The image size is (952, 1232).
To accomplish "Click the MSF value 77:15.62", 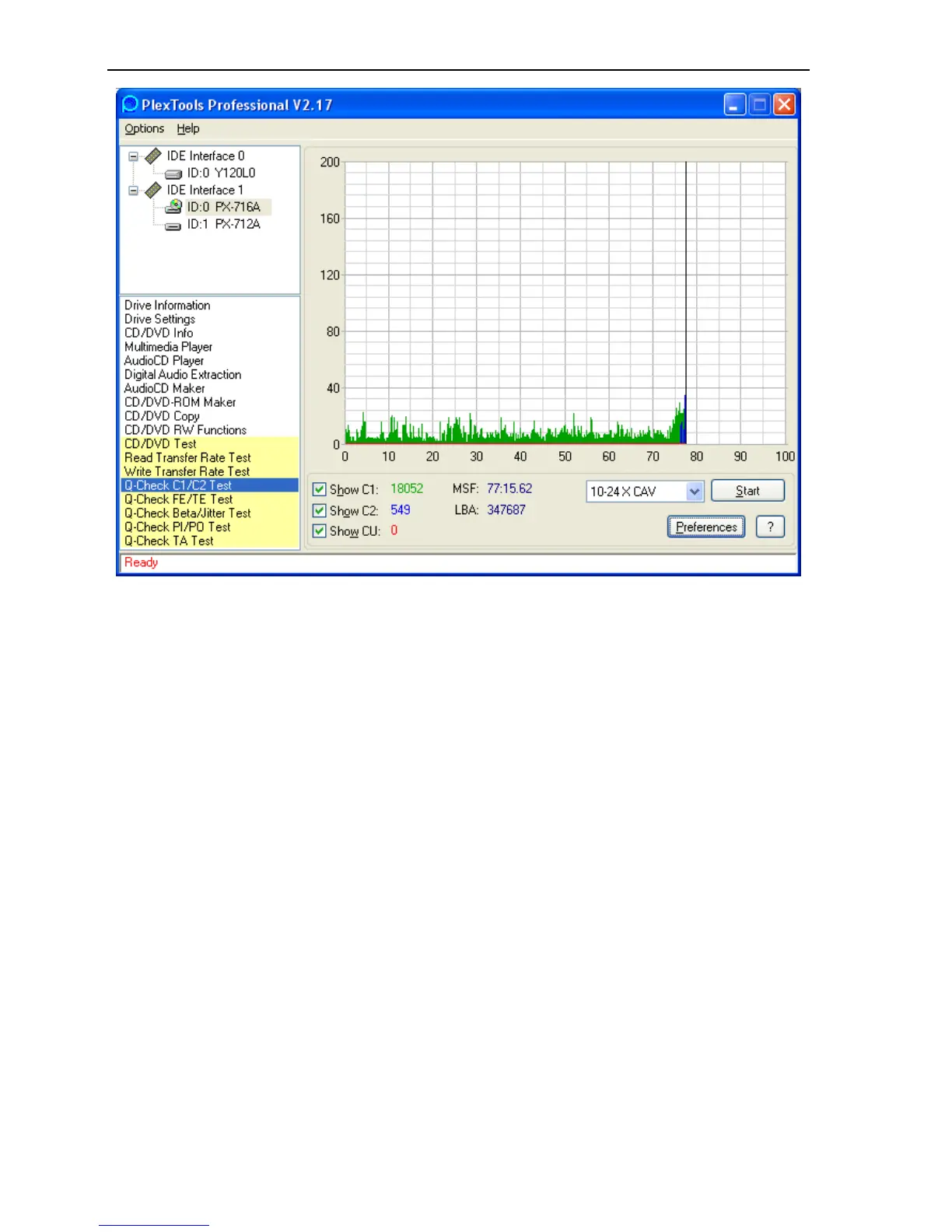I will (509, 488).
